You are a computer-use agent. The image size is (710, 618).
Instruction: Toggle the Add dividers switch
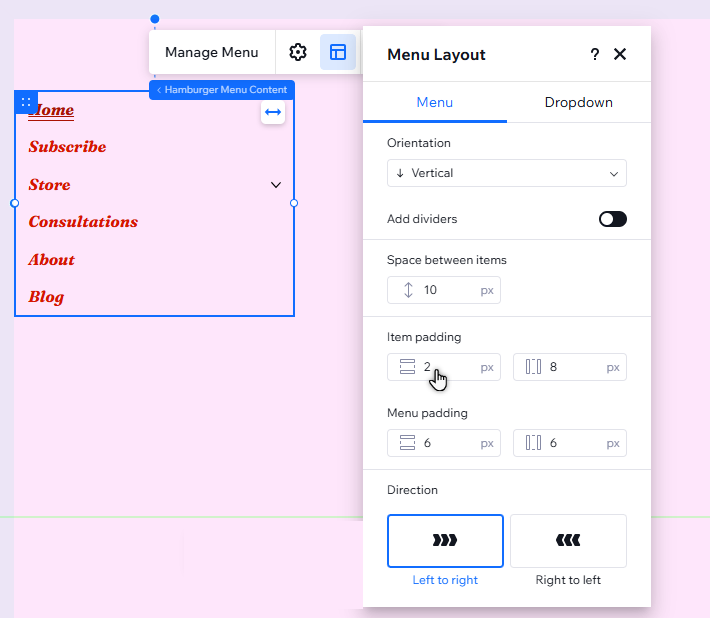613,219
